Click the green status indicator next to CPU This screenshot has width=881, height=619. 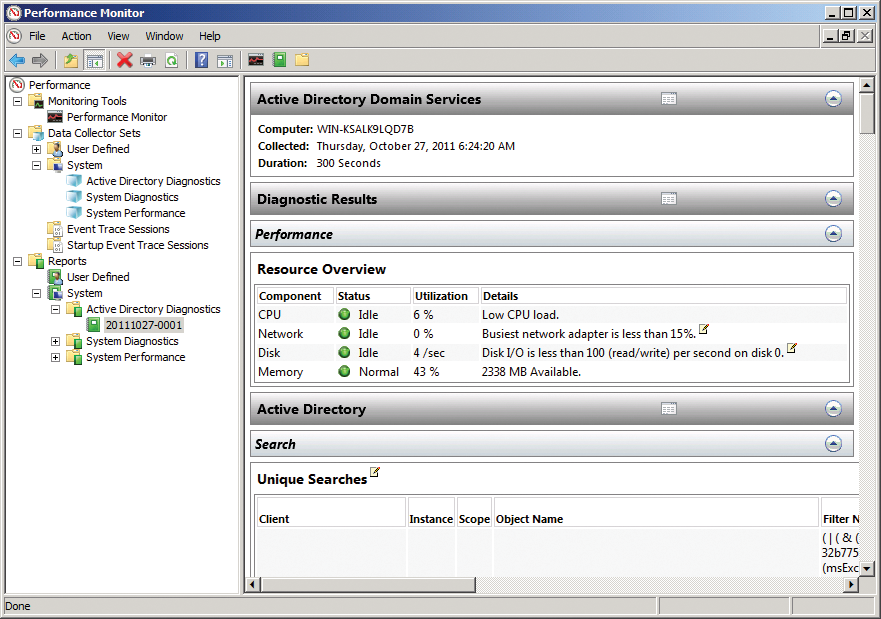pyautogui.click(x=344, y=314)
